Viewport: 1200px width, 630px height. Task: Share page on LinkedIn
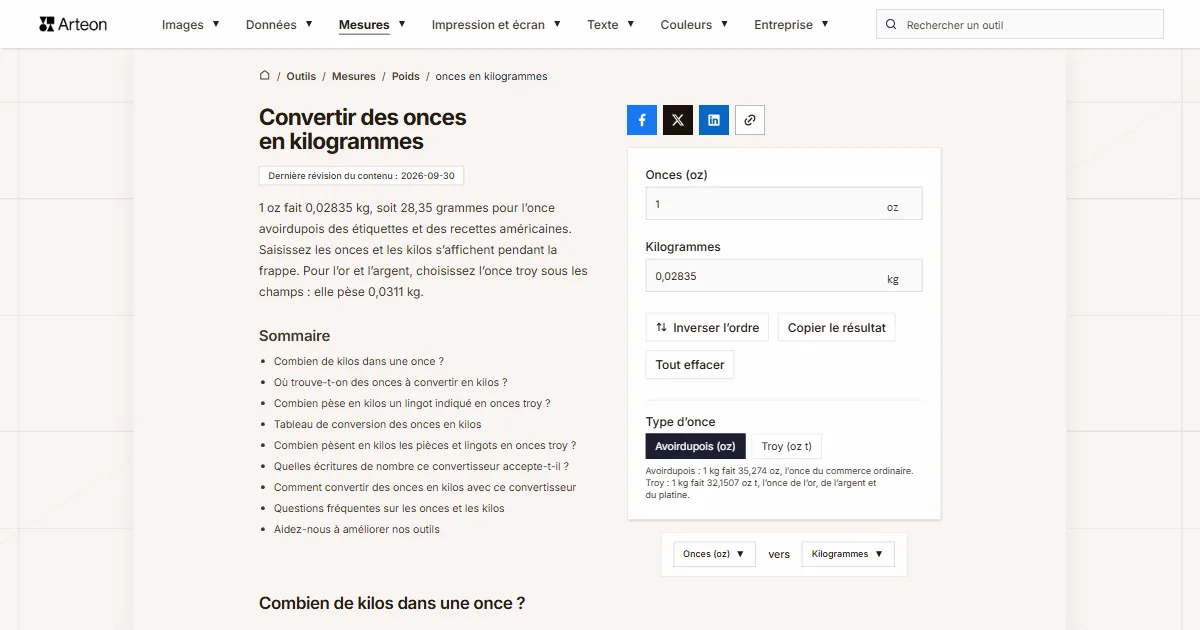[x=714, y=120]
